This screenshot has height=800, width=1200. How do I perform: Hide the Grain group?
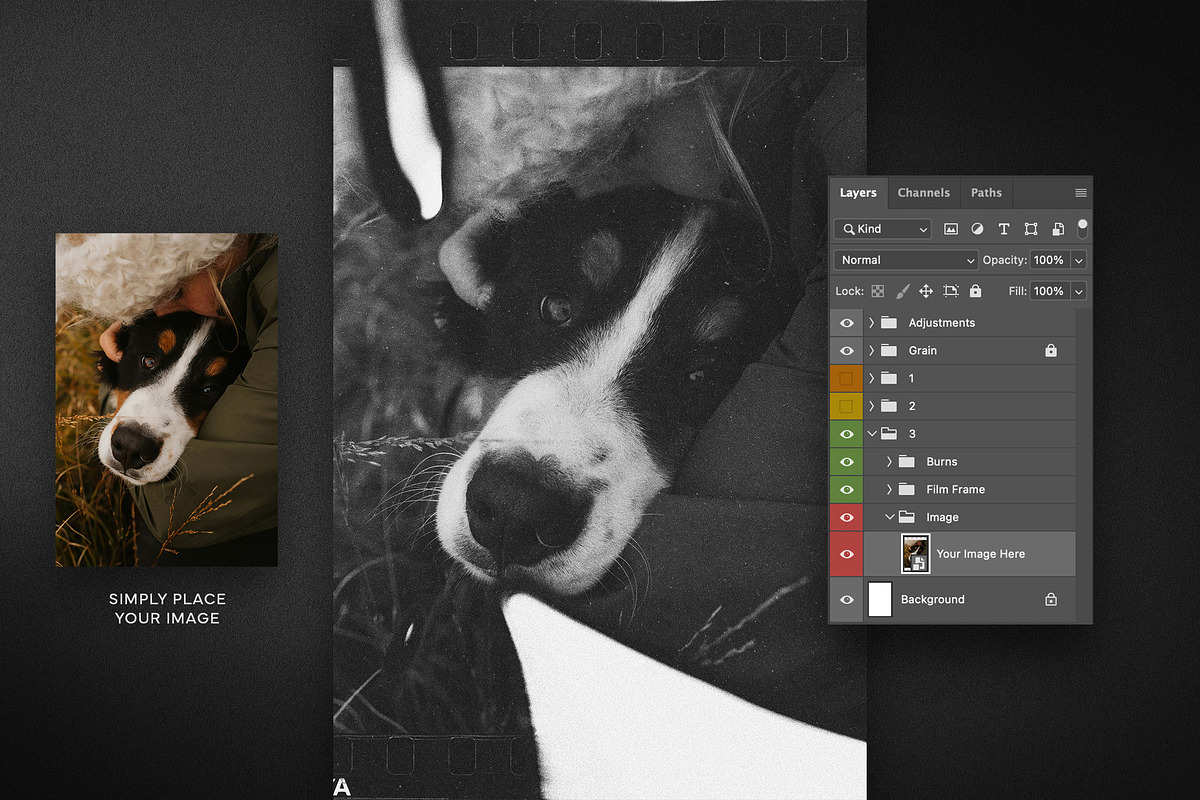tap(847, 351)
